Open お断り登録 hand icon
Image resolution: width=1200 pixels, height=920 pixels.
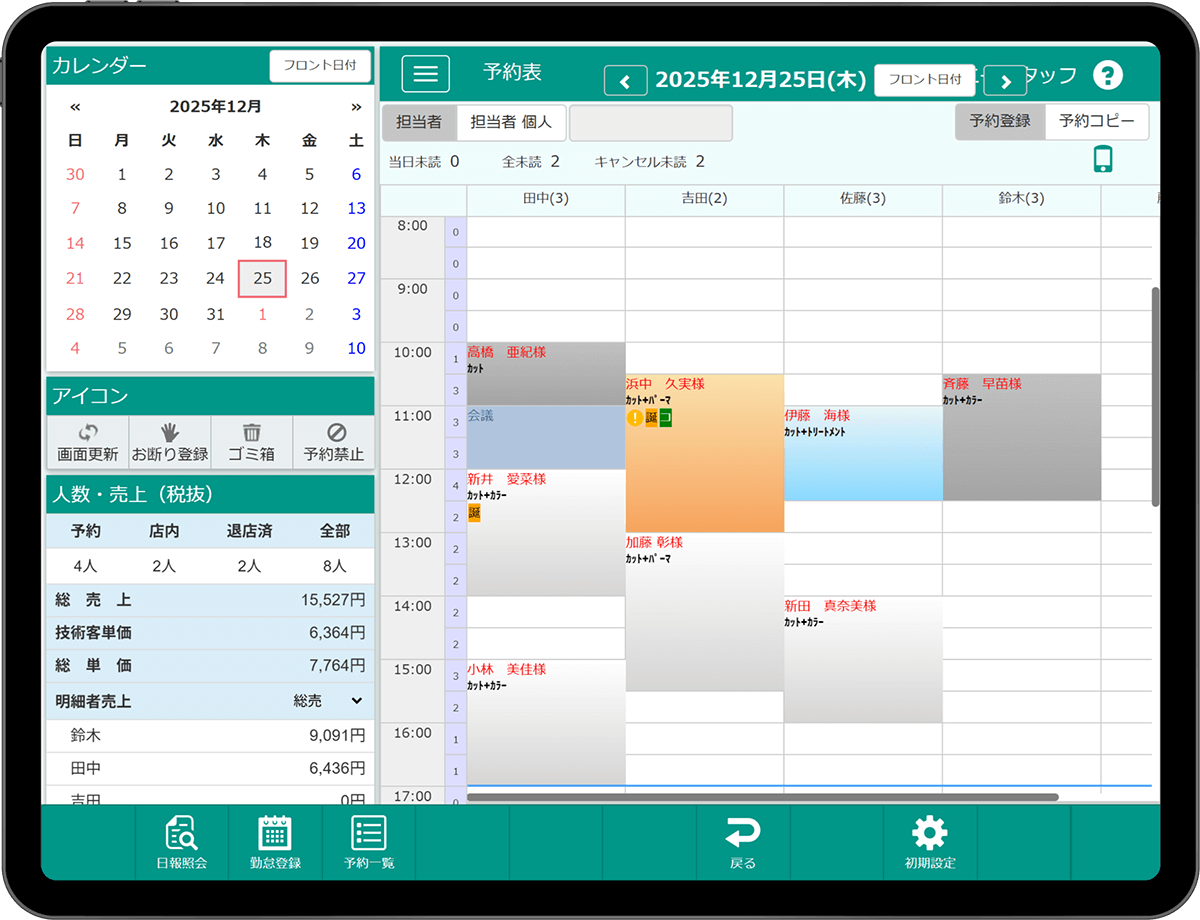coord(170,441)
